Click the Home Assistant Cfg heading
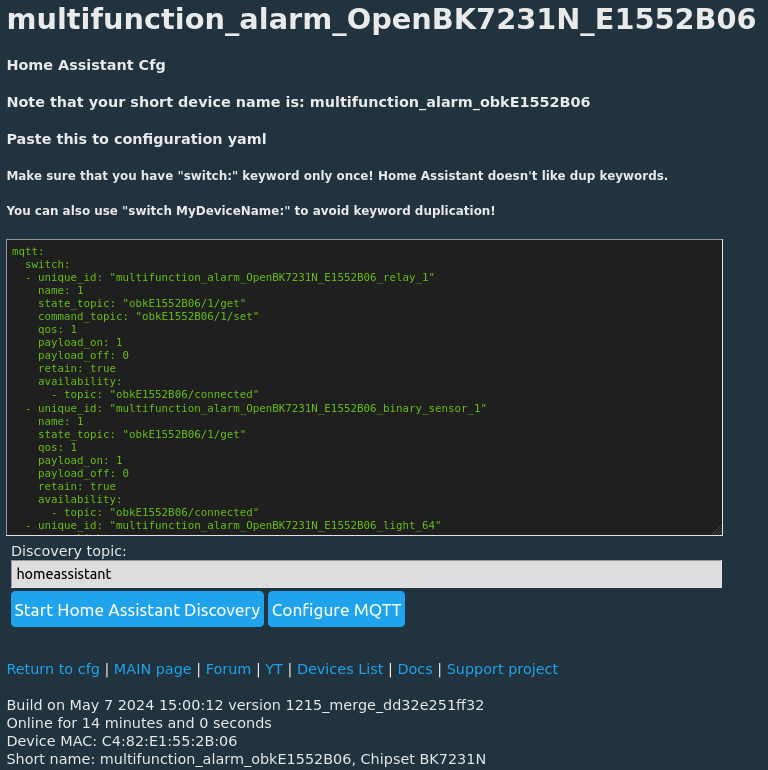 tap(86, 65)
